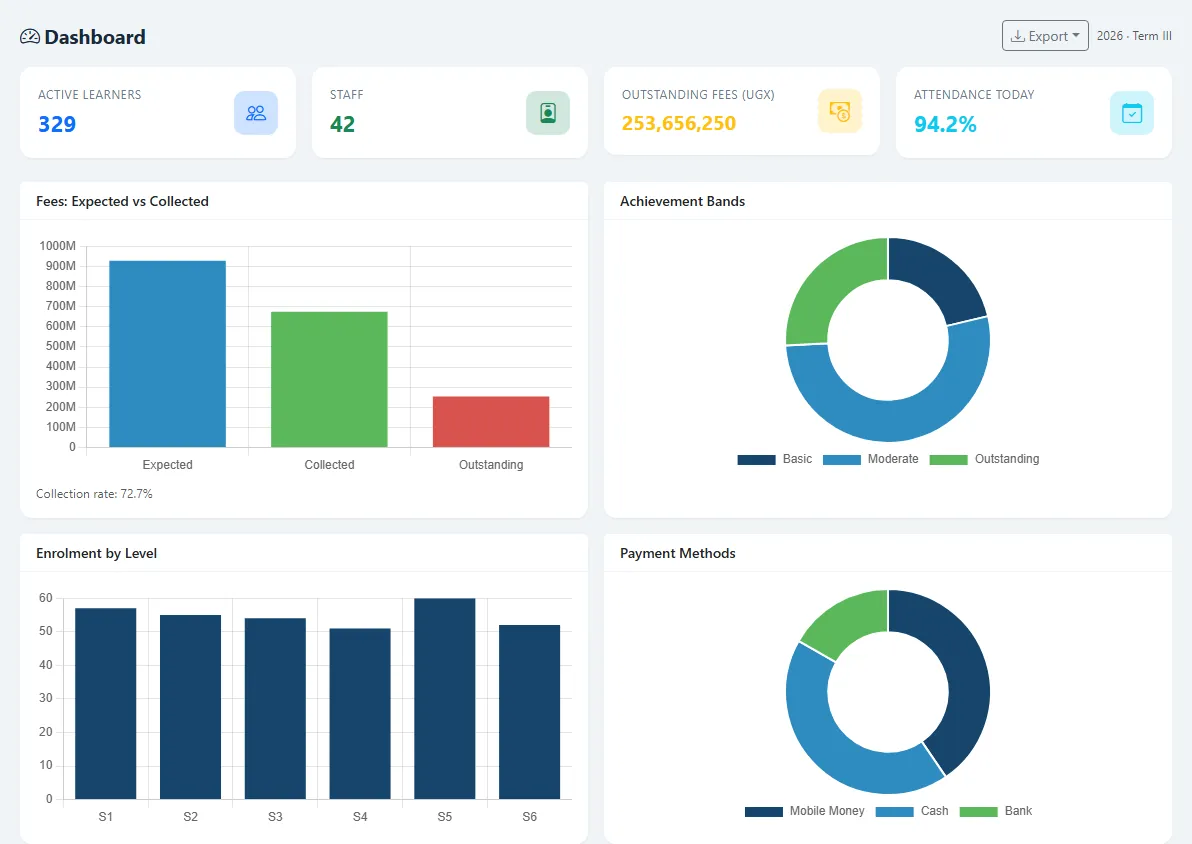1192x844 pixels.
Task: Toggle the Outstanding legend swatch in Achievement Bands
Action: click(949, 459)
